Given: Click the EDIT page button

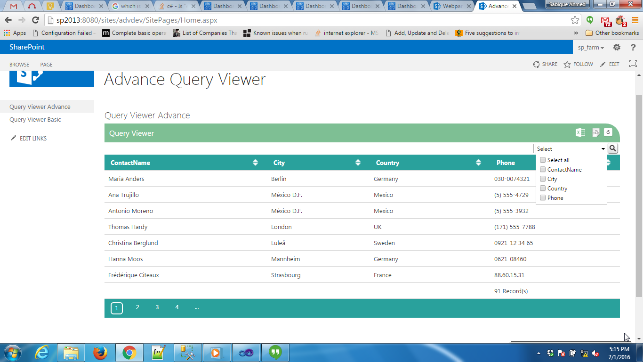Looking at the screenshot, I should [x=609, y=64].
